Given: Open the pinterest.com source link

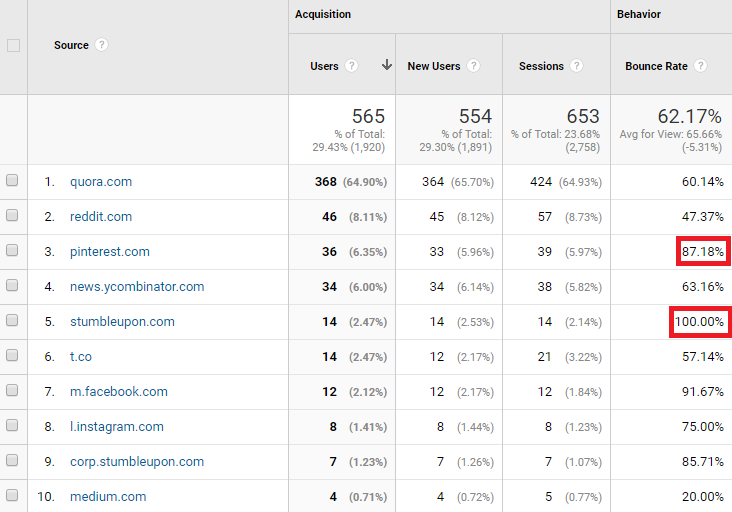Looking at the screenshot, I should 110,252.
